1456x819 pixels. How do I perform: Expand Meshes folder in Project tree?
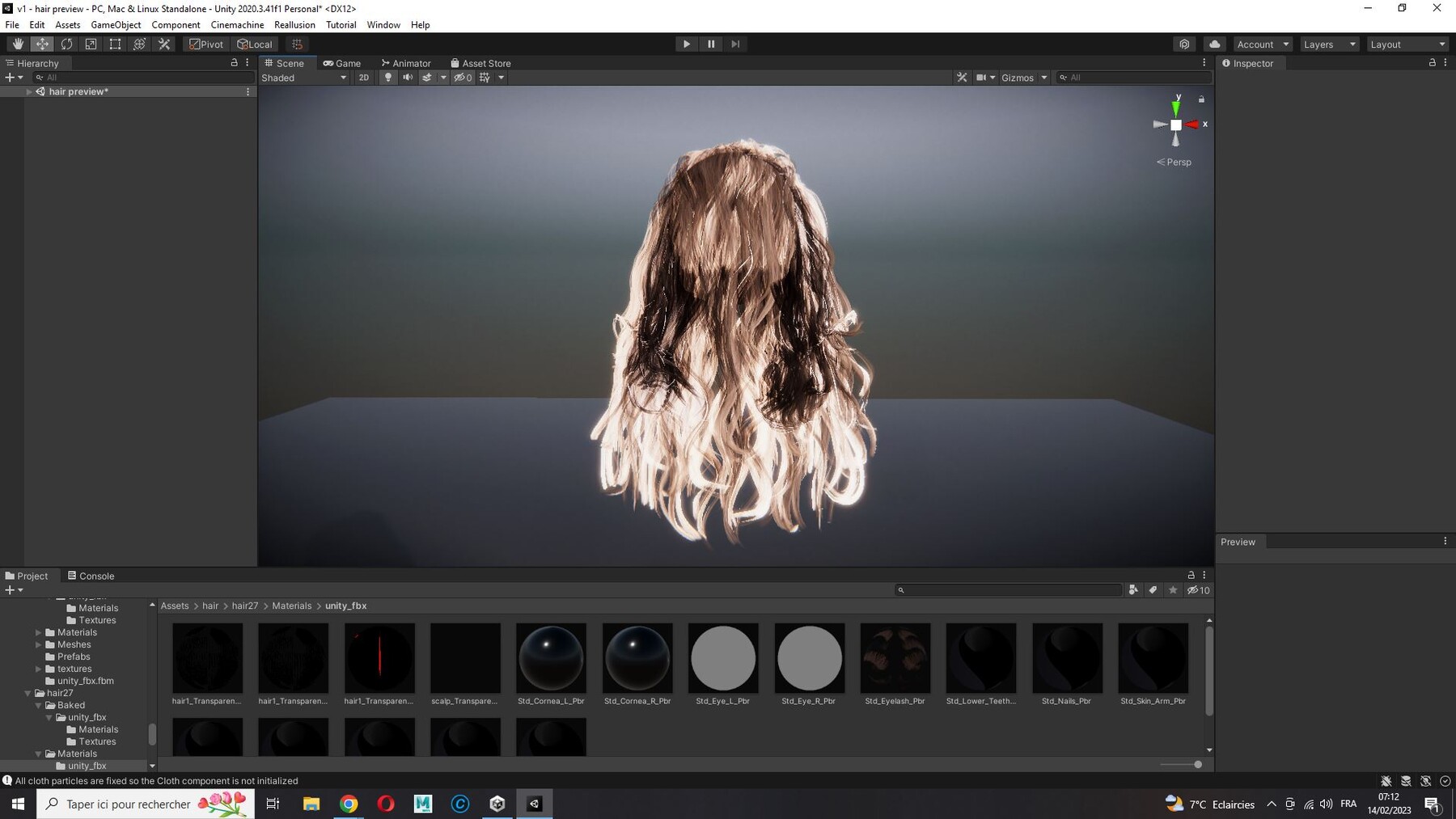38,644
